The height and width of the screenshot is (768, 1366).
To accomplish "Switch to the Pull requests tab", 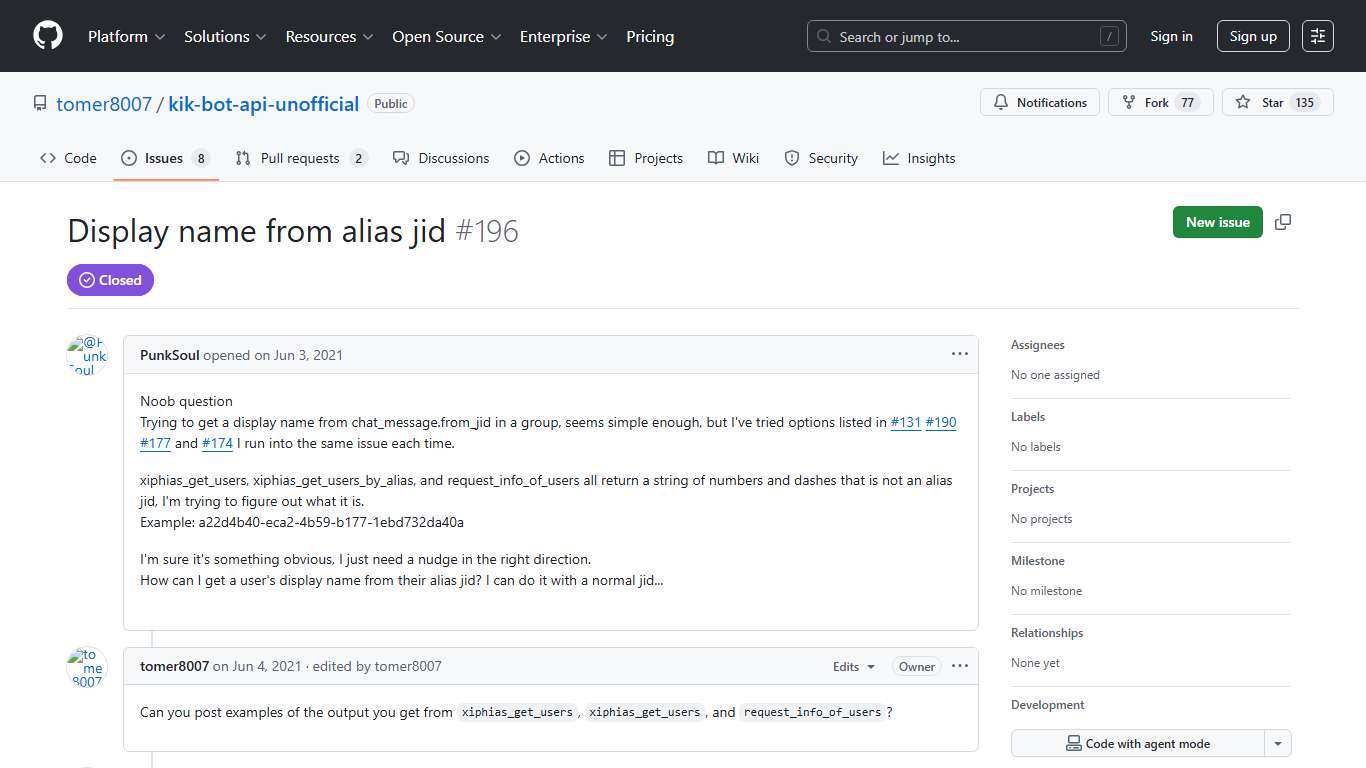I will 300,158.
